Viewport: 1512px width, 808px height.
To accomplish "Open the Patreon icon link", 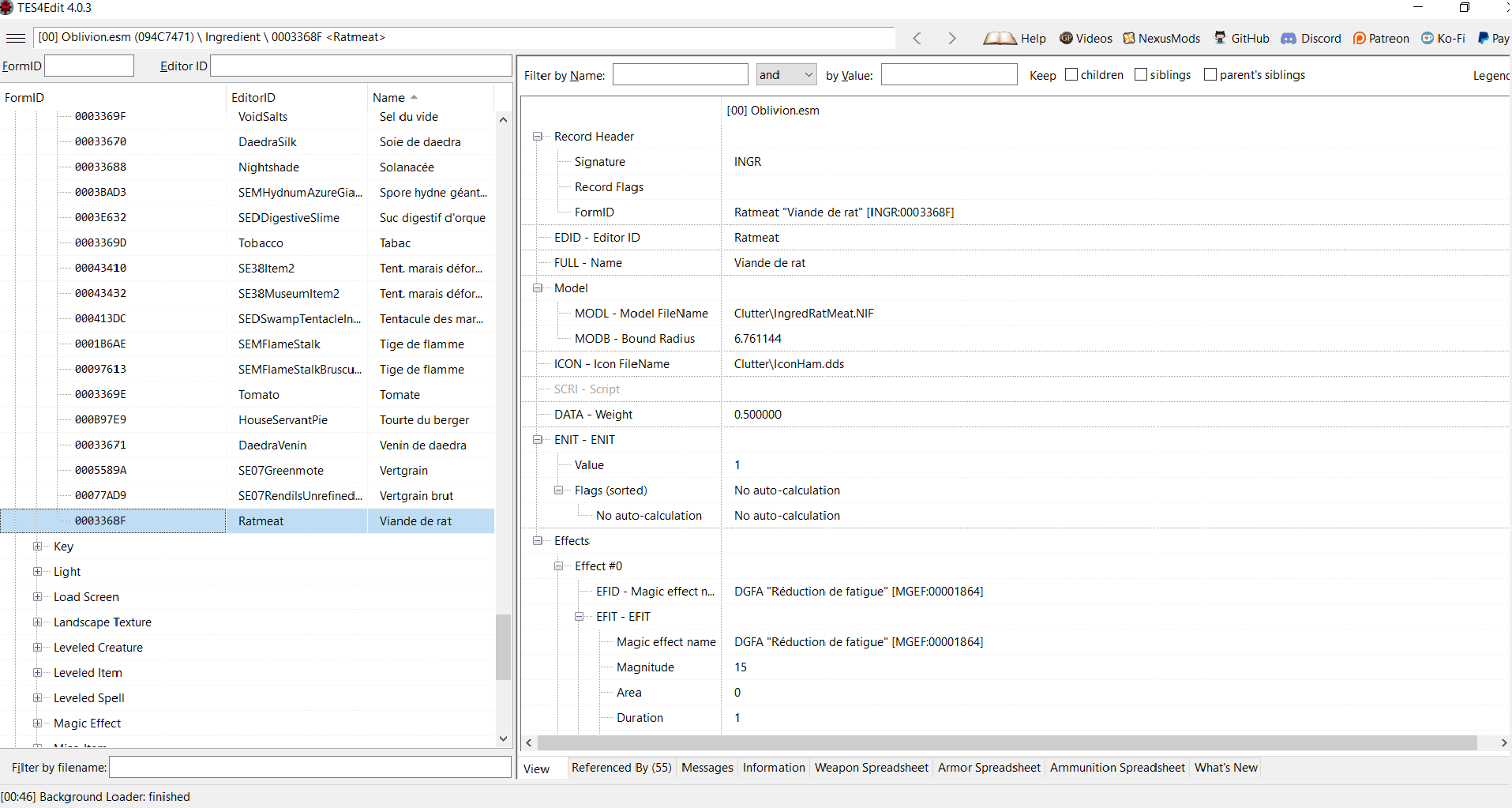I will 1381,38.
